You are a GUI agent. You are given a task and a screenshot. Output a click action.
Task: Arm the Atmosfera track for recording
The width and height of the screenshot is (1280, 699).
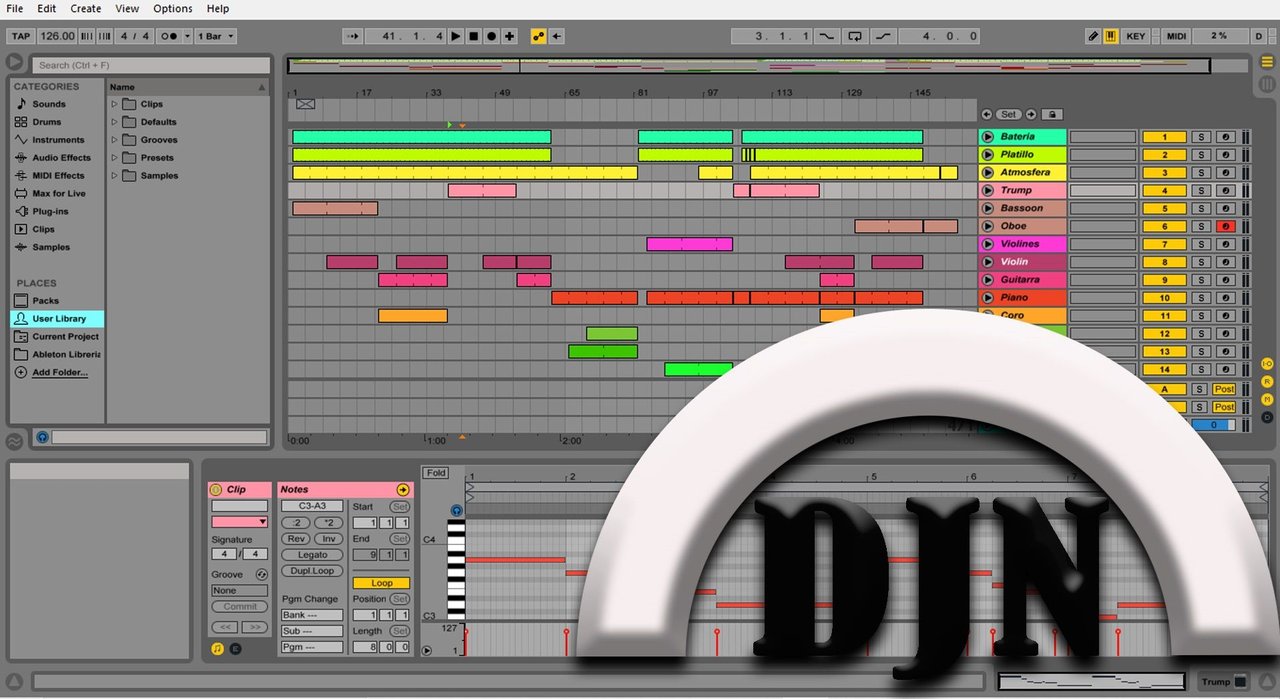[1225, 173]
